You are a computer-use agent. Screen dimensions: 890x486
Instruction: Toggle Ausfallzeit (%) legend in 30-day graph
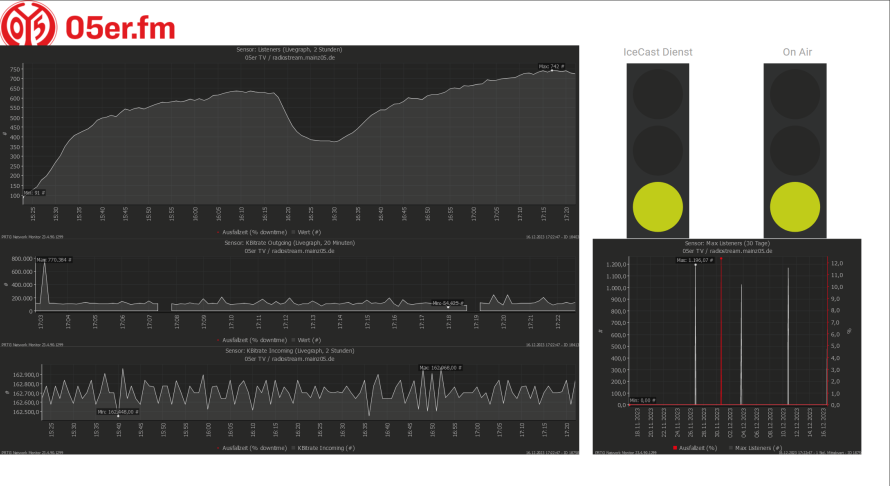click(x=696, y=448)
